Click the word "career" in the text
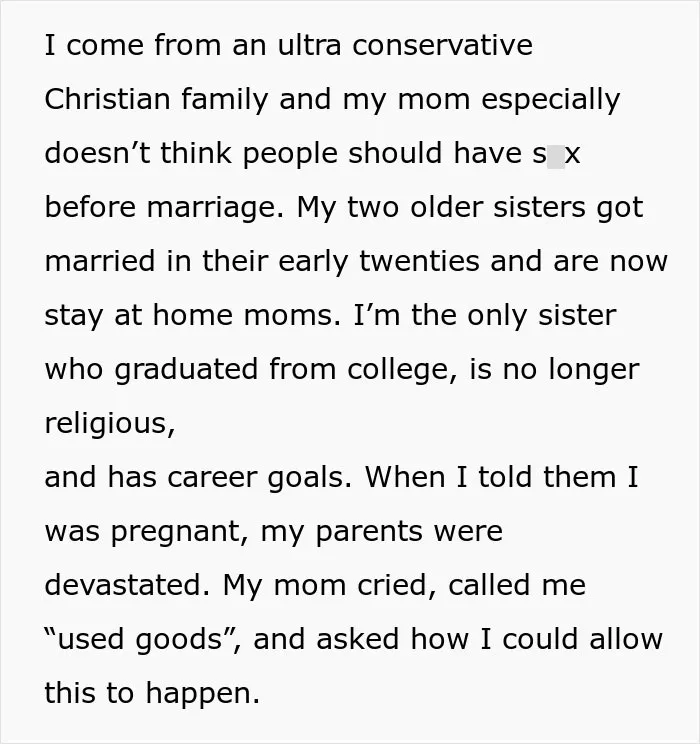 (x=212, y=477)
